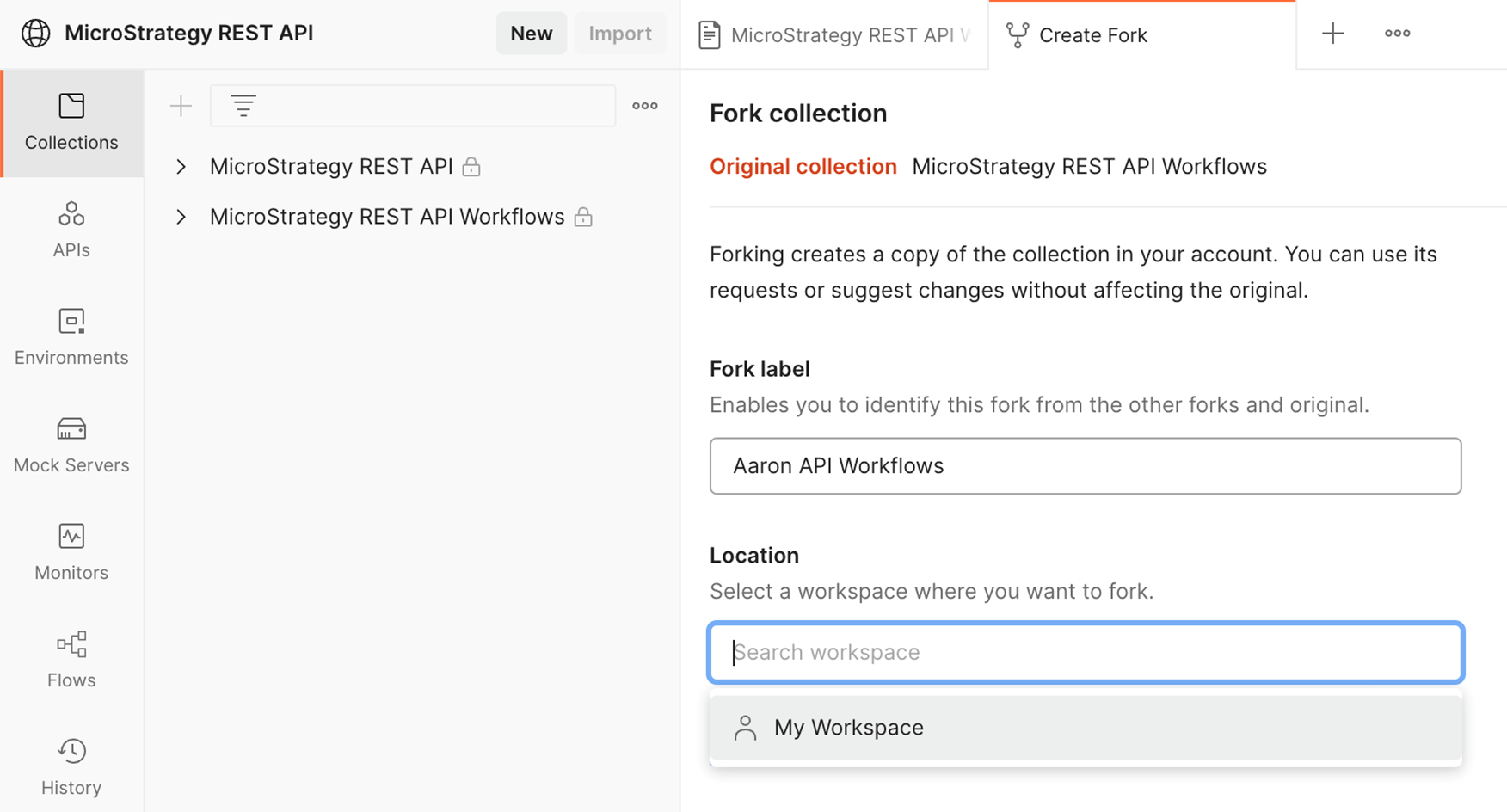
Task: Open the Monitors panel
Action: (71, 551)
